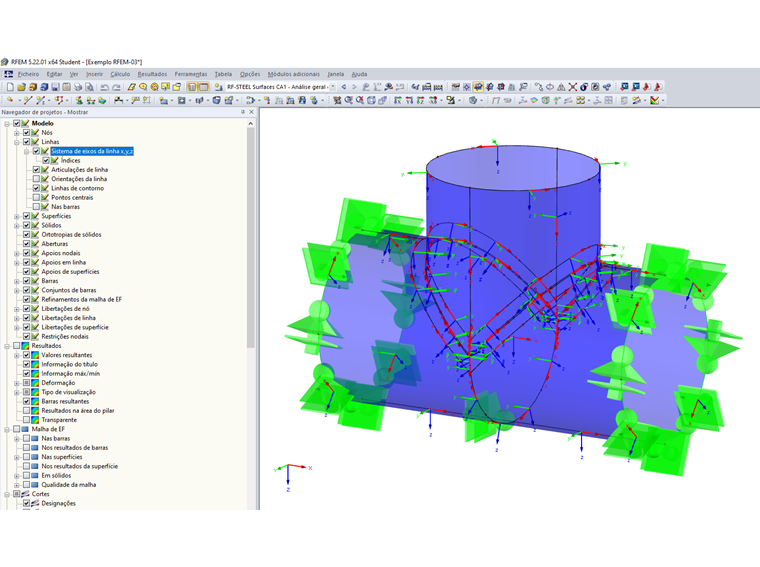Viewport: 760px width, 567px height.
Task: Click the view in Z direction icon
Action: click(420, 100)
